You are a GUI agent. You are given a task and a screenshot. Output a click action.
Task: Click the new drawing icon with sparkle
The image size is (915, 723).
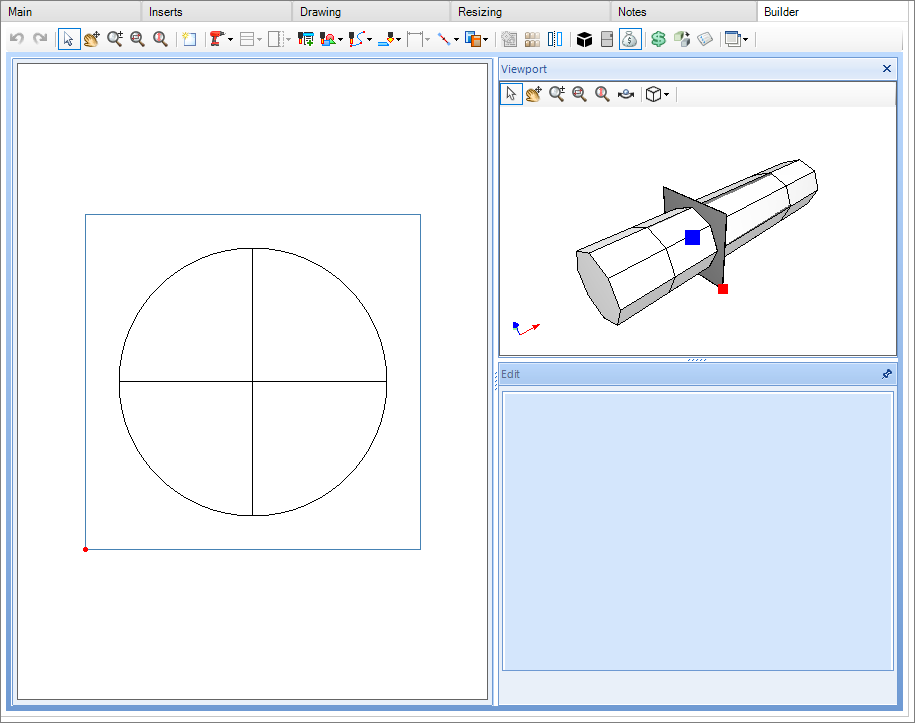point(189,39)
